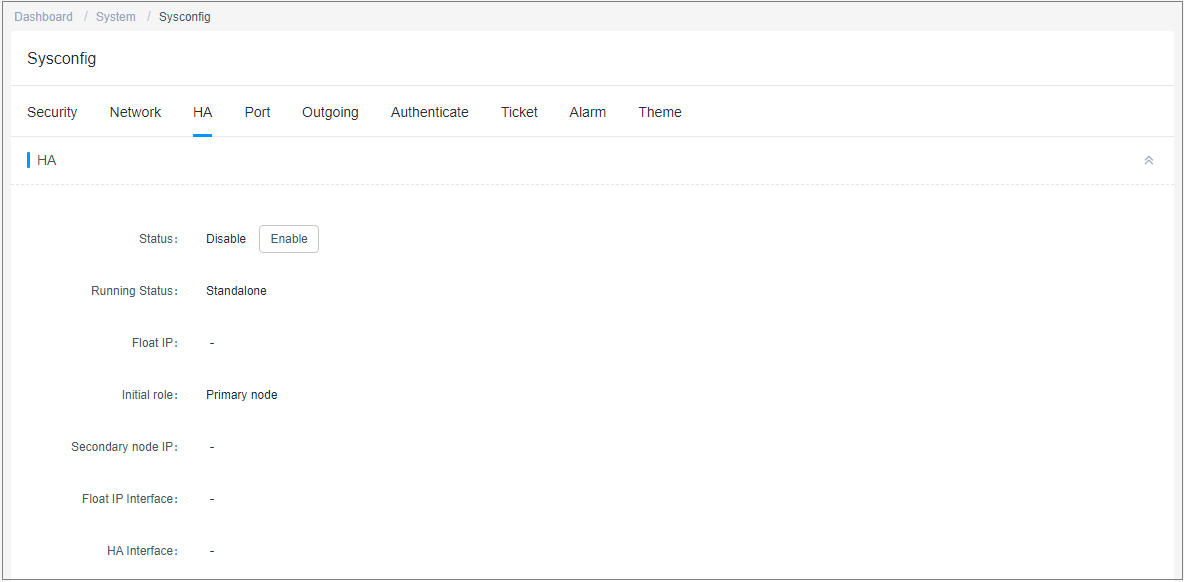
Task: Open the Ticket tab
Action: point(520,112)
